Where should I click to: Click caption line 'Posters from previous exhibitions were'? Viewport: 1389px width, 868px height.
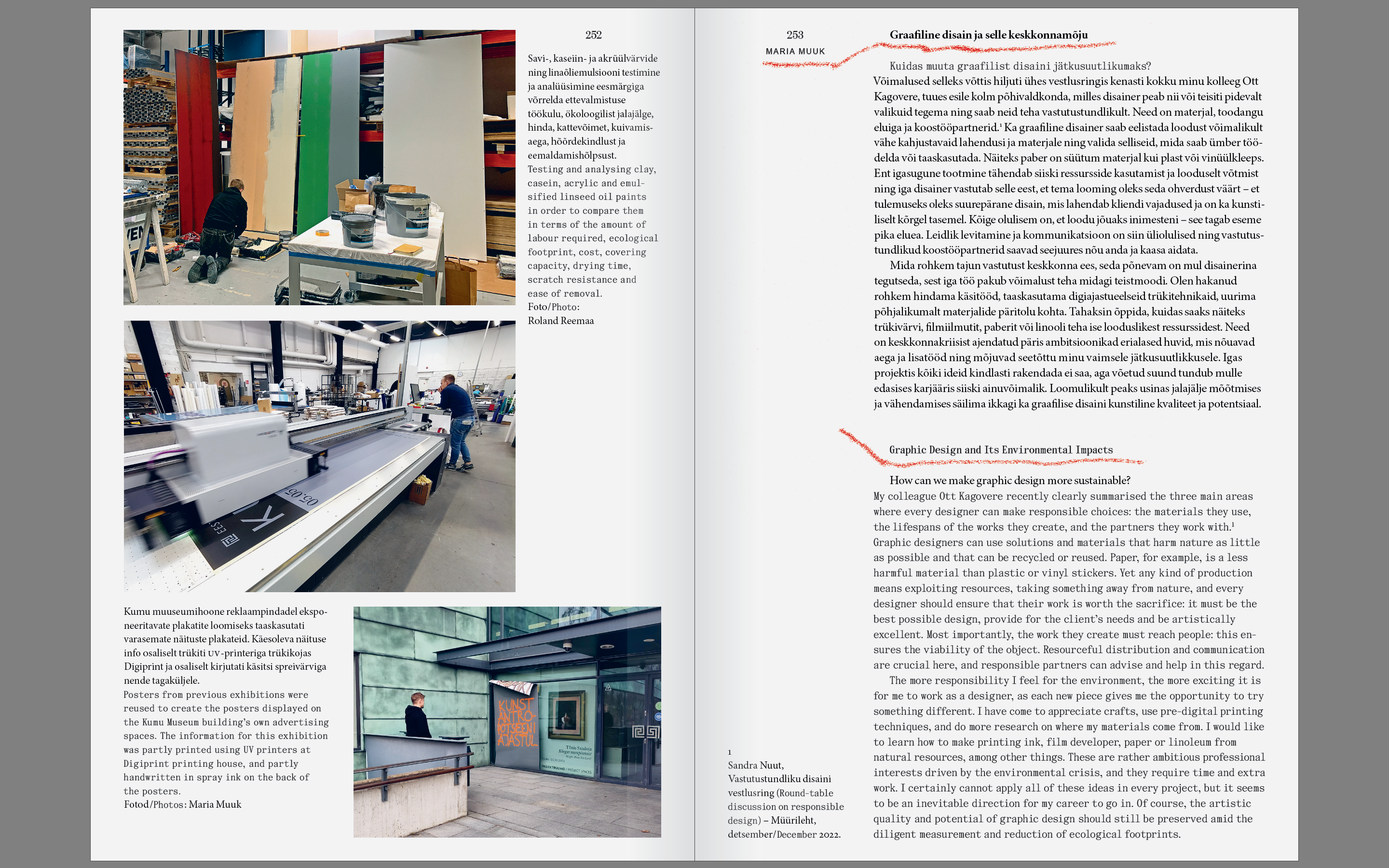[x=216, y=694]
